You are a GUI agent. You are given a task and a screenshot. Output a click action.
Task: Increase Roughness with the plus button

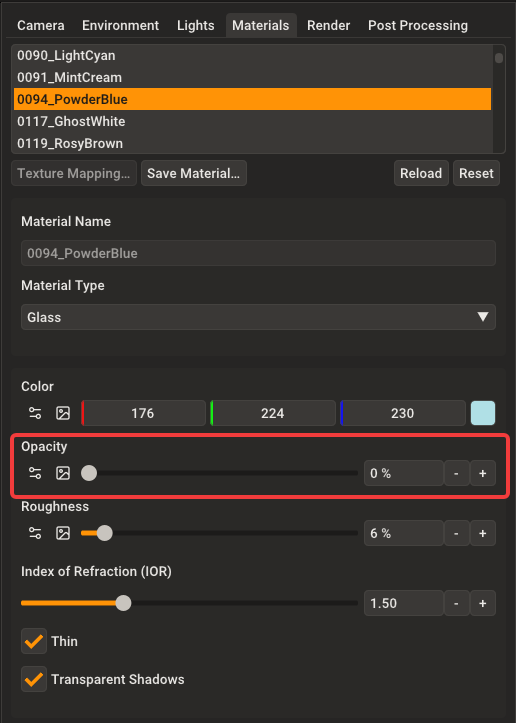(x=483, y=533)
